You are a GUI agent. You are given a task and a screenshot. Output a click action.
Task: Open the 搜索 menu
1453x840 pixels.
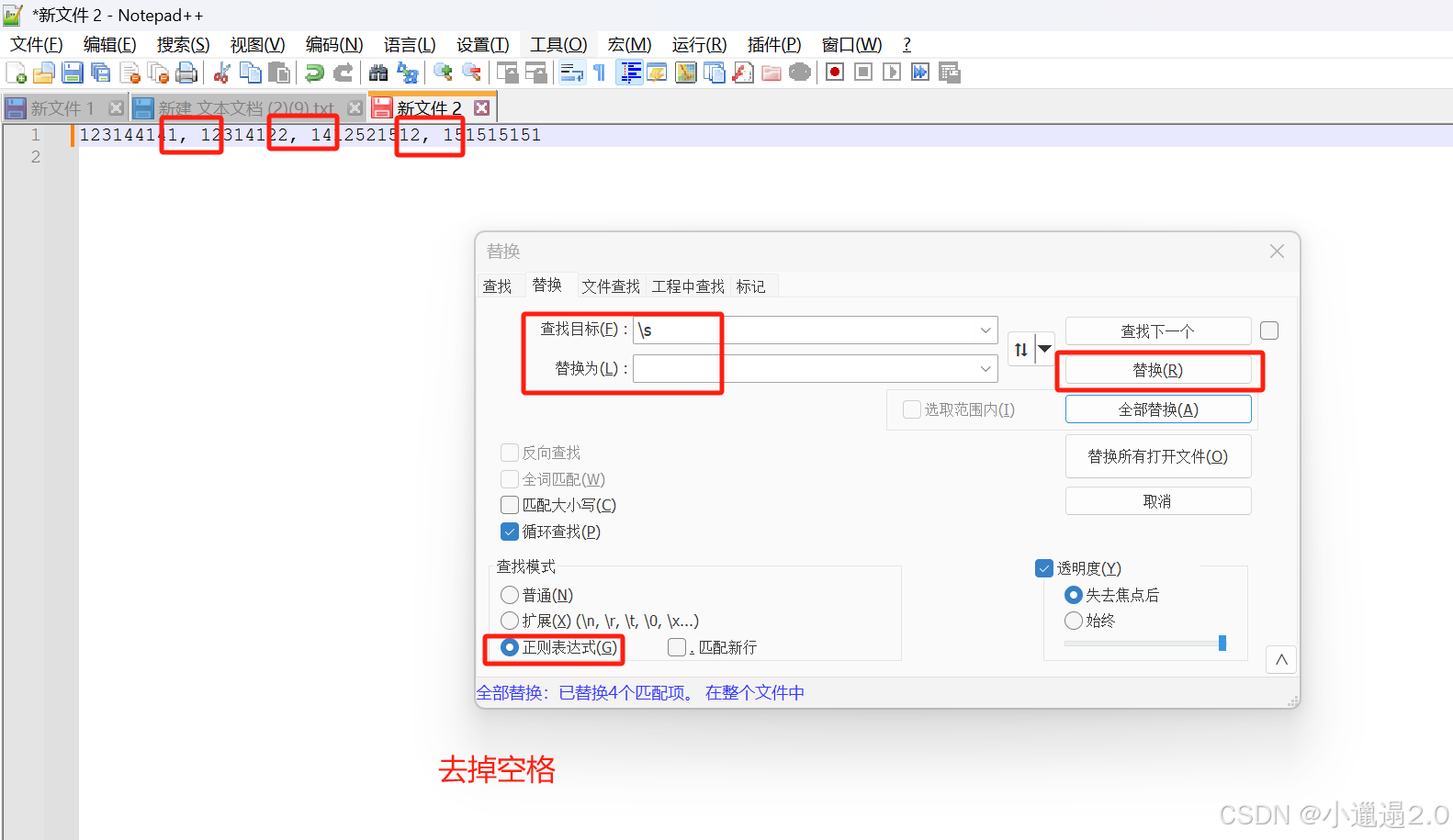click(183, 44)
